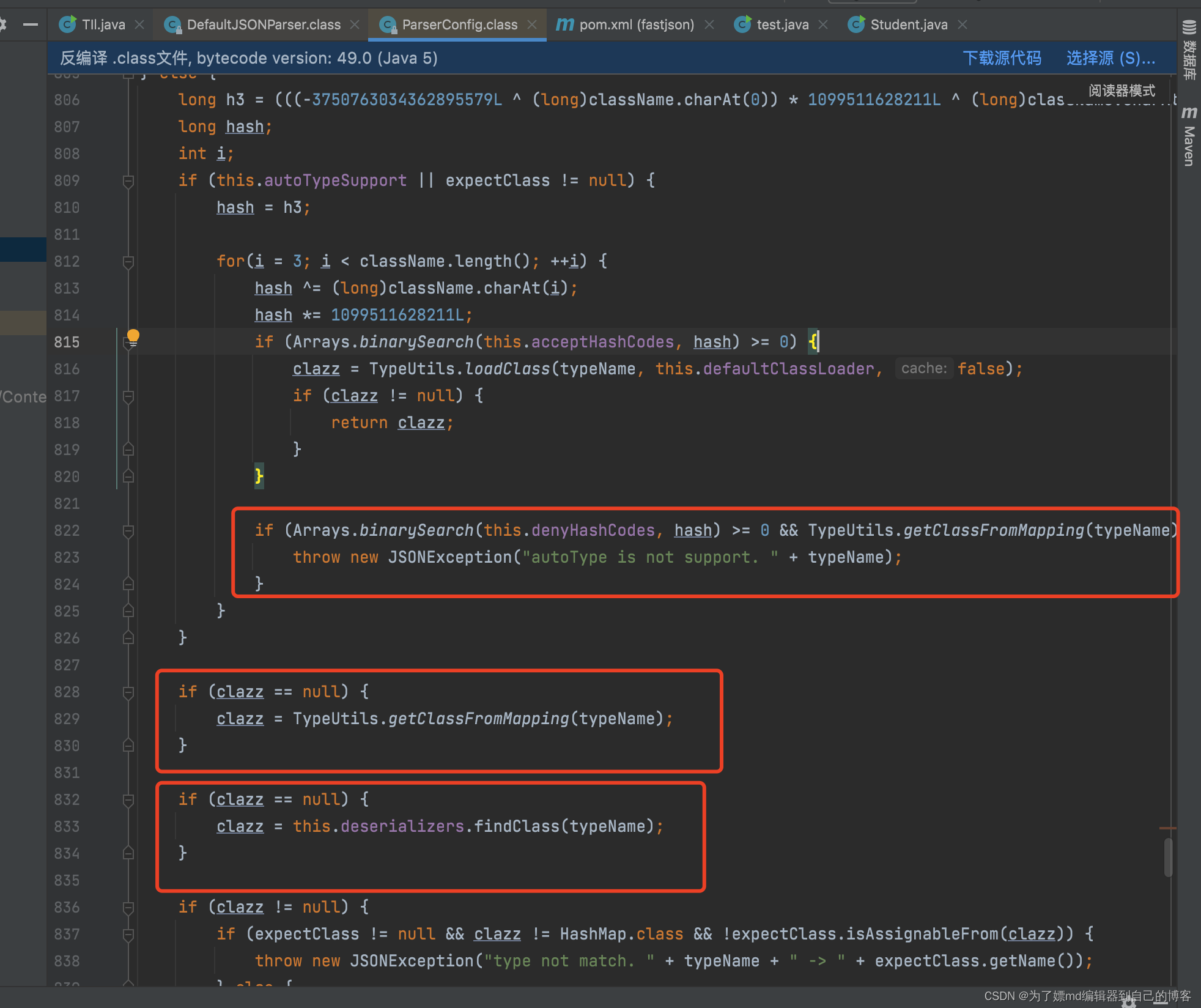Collapse the code block at line 809
Image resolution: width=1201 pixels, height=1008 pixels.
click(x=128, y=182)
